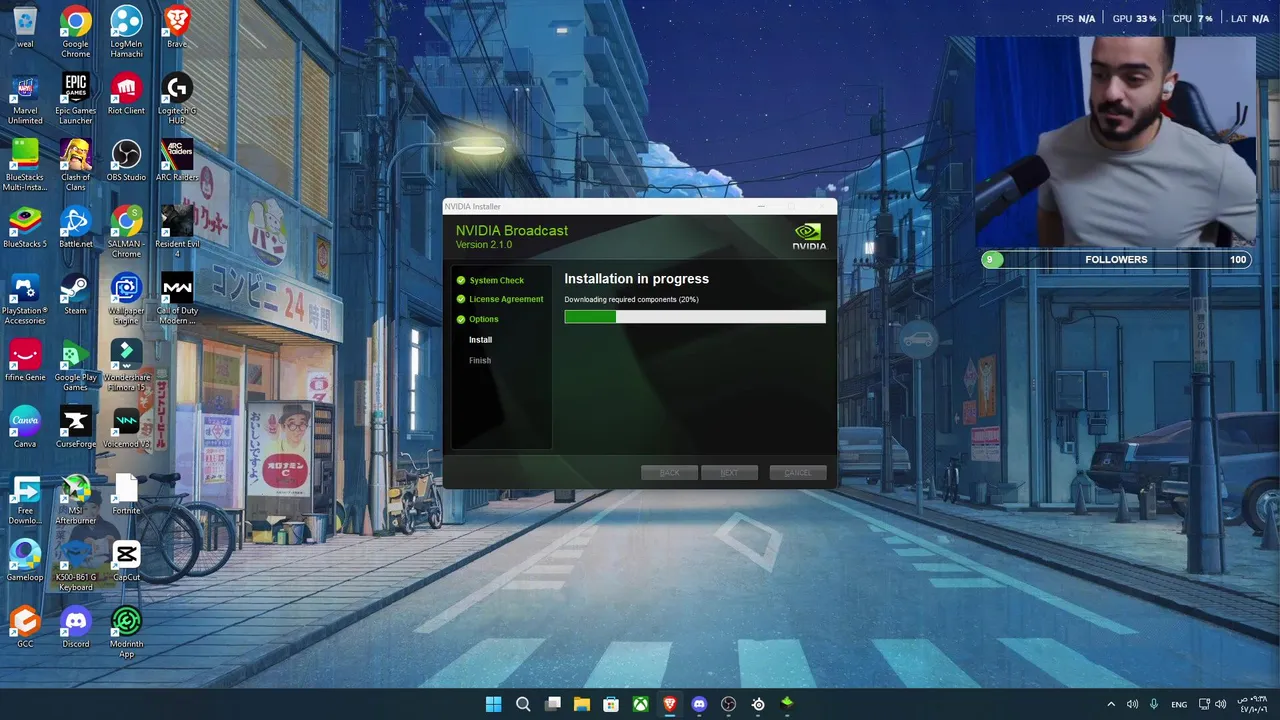
Task: Open the Resident Evil 4 shortcut
Action: click(177, 232)
